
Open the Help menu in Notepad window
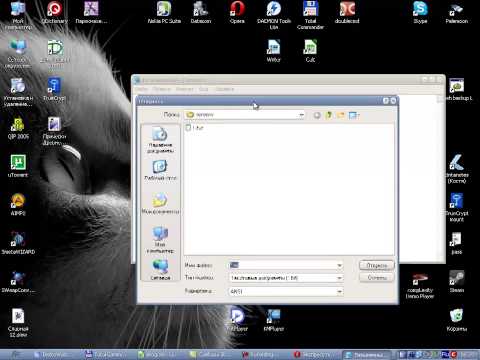224,89
